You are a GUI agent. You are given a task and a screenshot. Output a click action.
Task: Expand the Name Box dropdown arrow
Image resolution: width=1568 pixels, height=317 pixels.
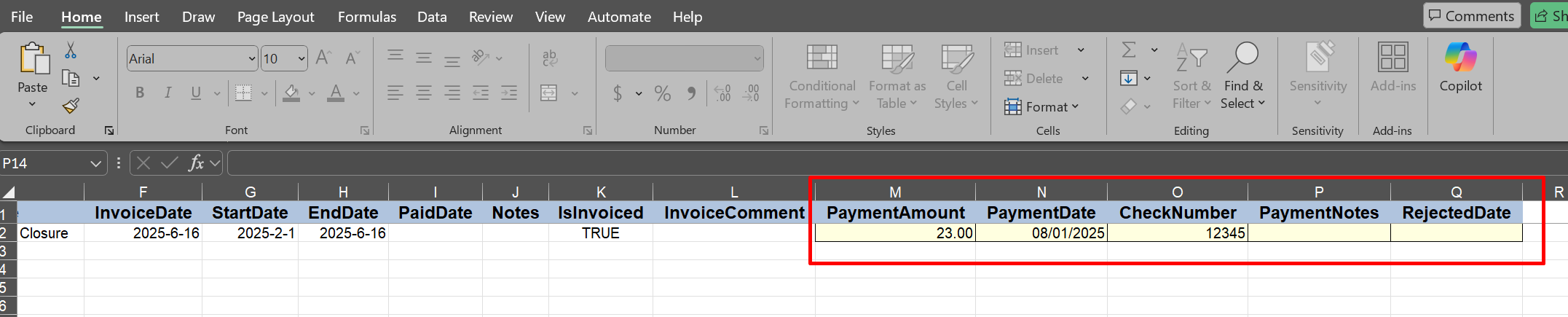[x=95, y=164]
